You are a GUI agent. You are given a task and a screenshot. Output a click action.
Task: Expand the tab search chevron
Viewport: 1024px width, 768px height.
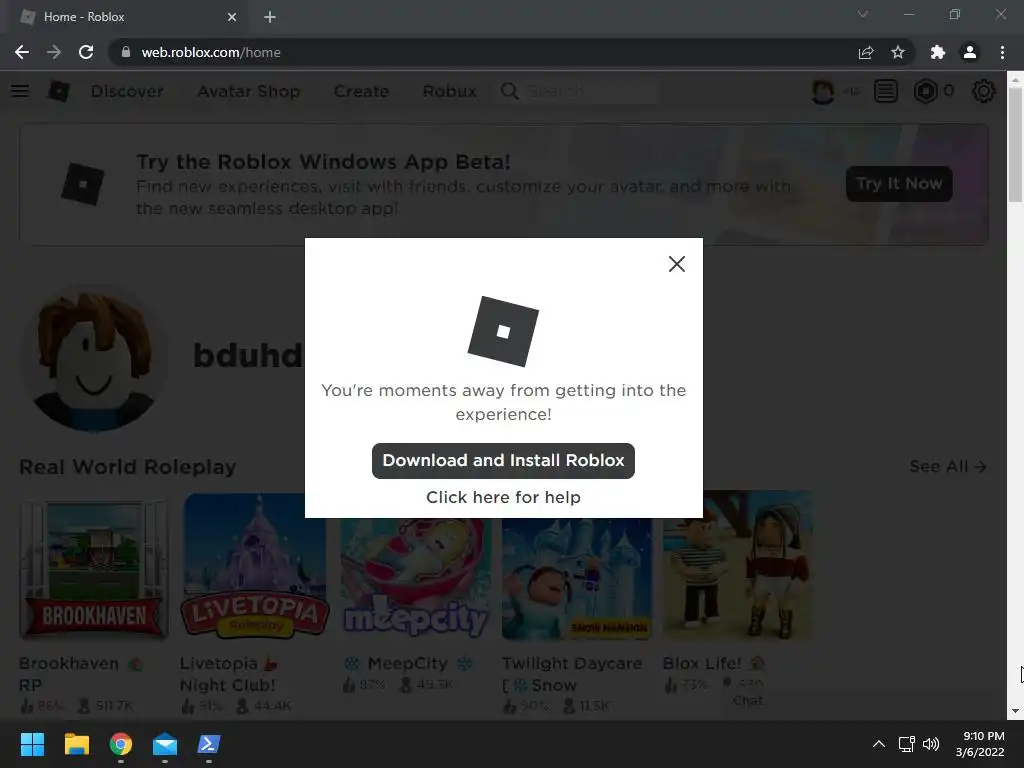[863, 14]
